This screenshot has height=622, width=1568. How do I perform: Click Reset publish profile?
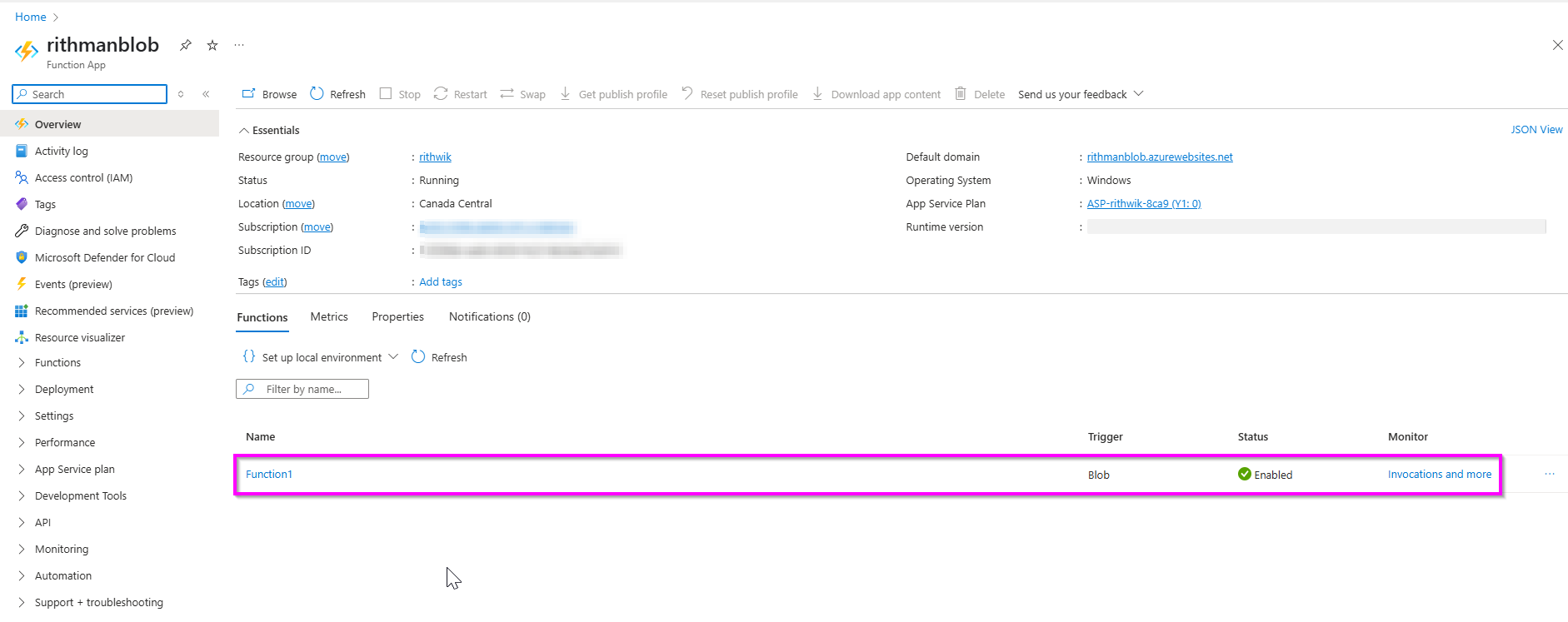pos(739,94)
